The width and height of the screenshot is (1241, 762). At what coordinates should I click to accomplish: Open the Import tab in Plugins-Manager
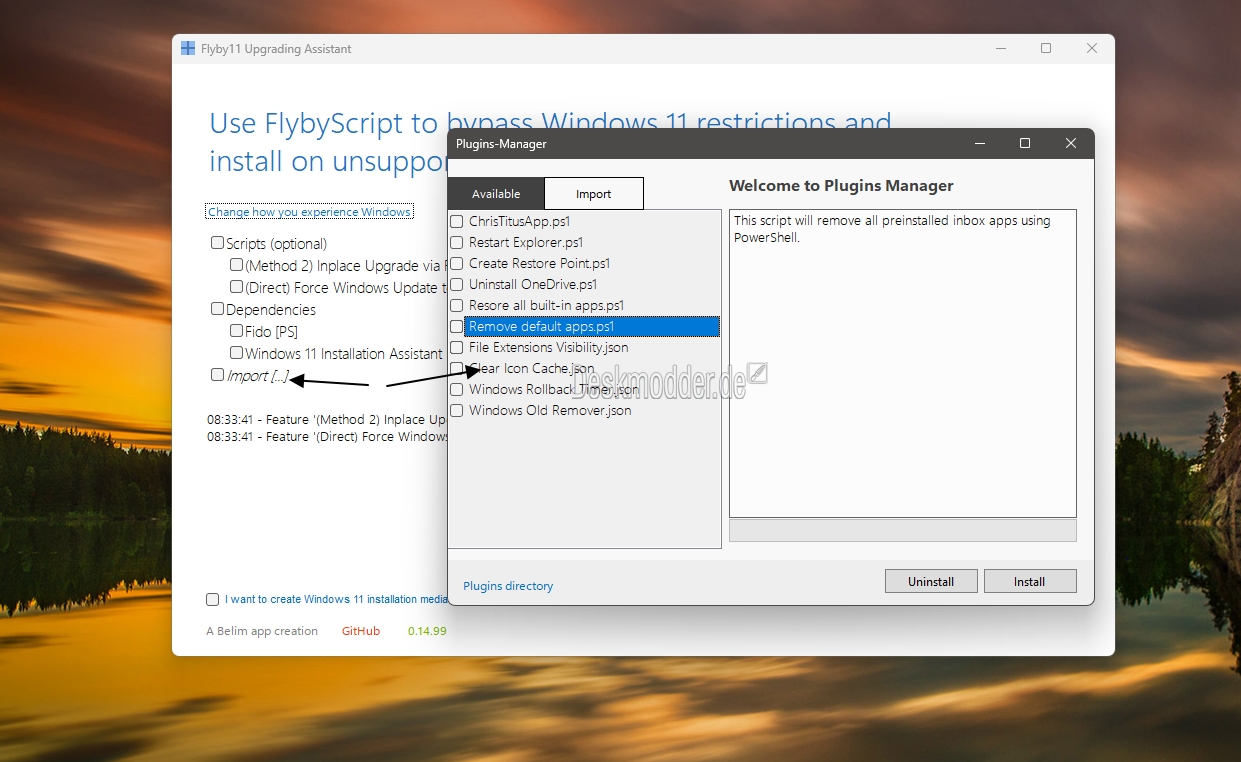point(594,194)
